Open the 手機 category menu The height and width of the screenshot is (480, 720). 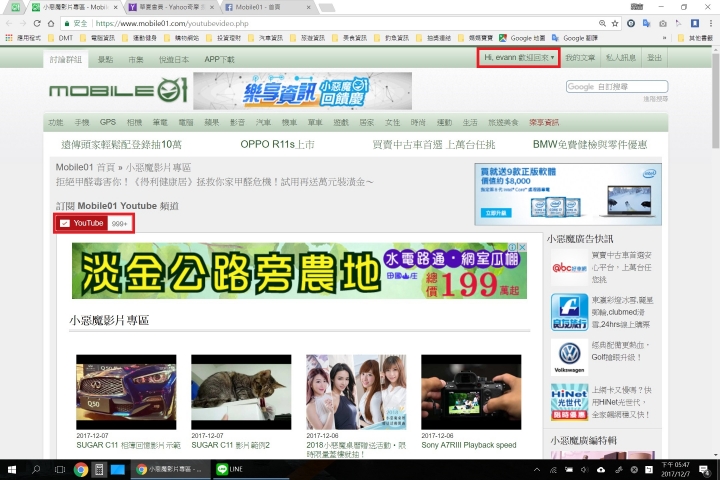pyautogui.click(x=82, y=123)
